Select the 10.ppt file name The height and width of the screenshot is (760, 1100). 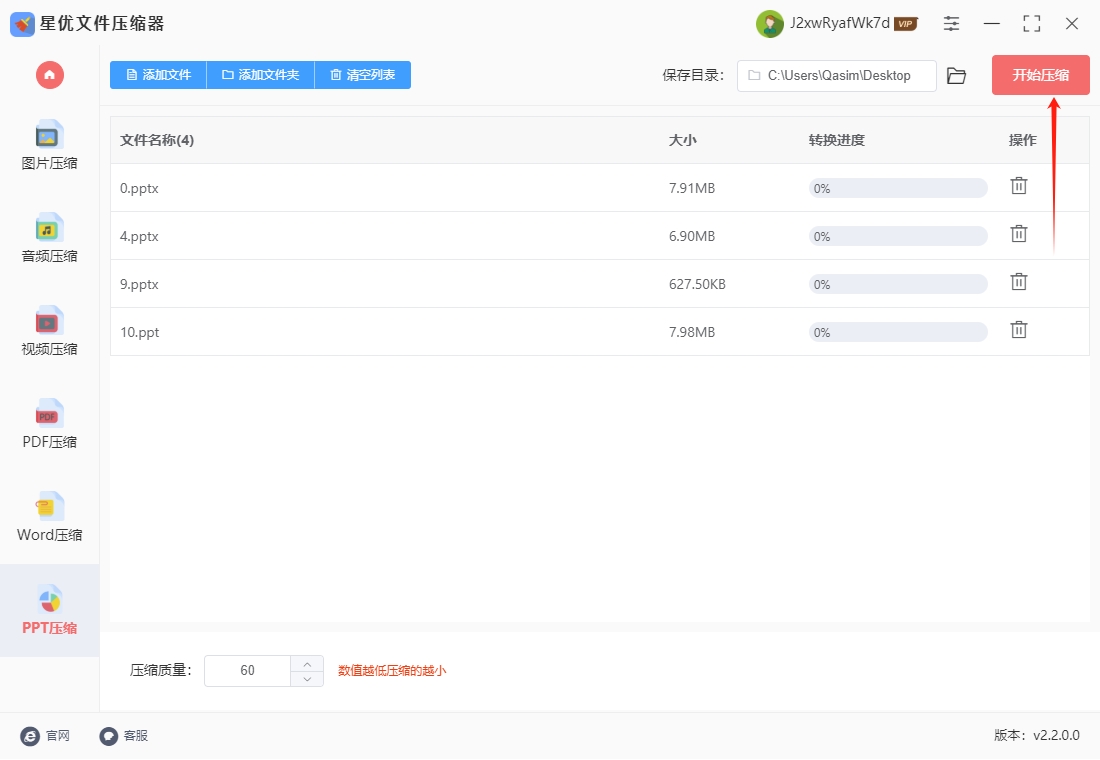(140, 332)
